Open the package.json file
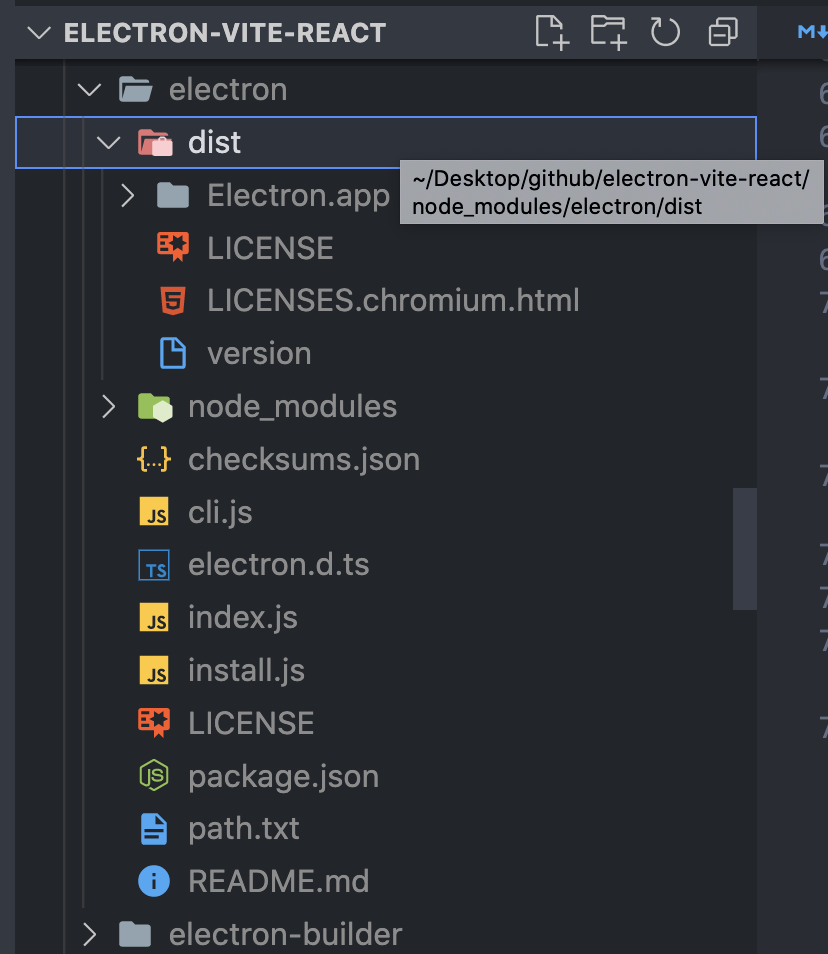 point(284,776)
